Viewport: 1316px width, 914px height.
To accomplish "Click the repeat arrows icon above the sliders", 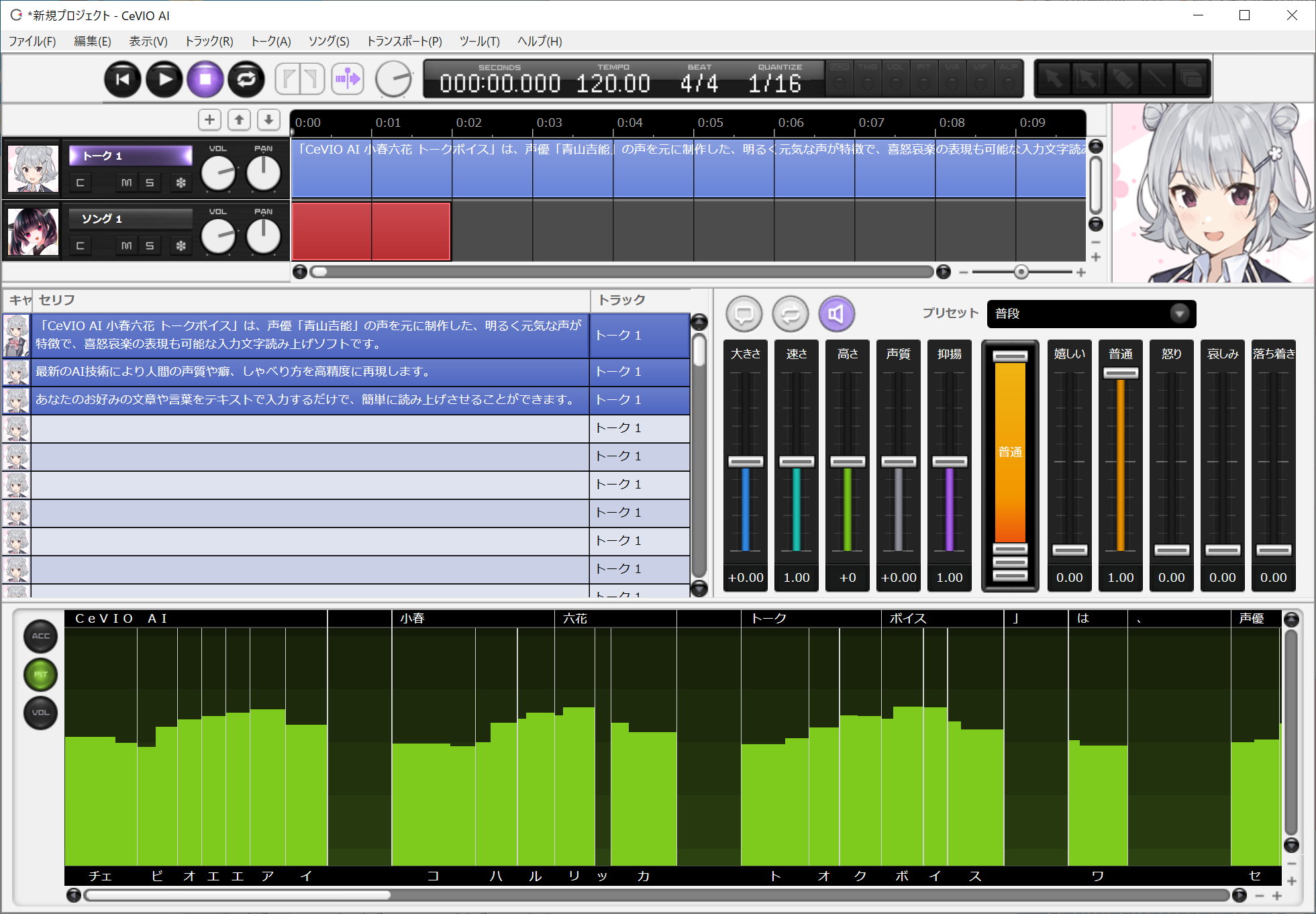I will pos(790,313).
